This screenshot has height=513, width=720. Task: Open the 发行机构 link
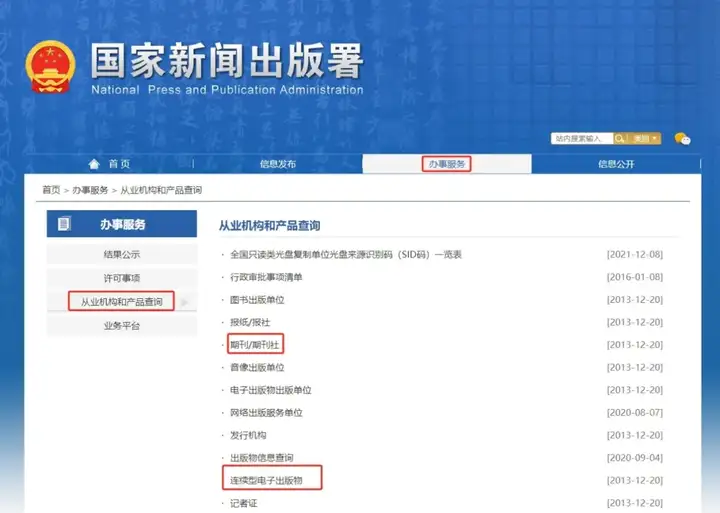248,435
